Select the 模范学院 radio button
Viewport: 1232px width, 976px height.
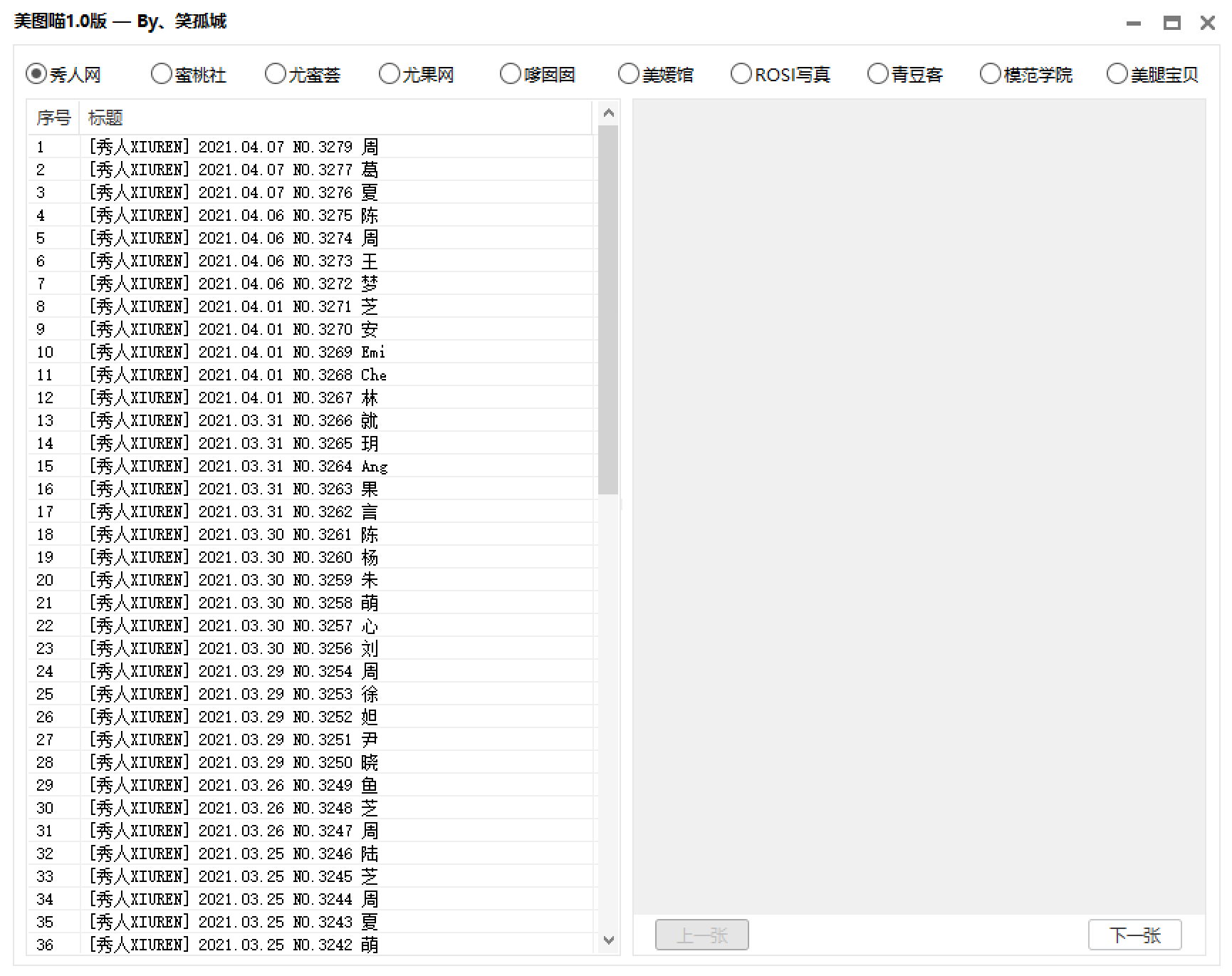pyautogui.click(x=1026, y=74)
